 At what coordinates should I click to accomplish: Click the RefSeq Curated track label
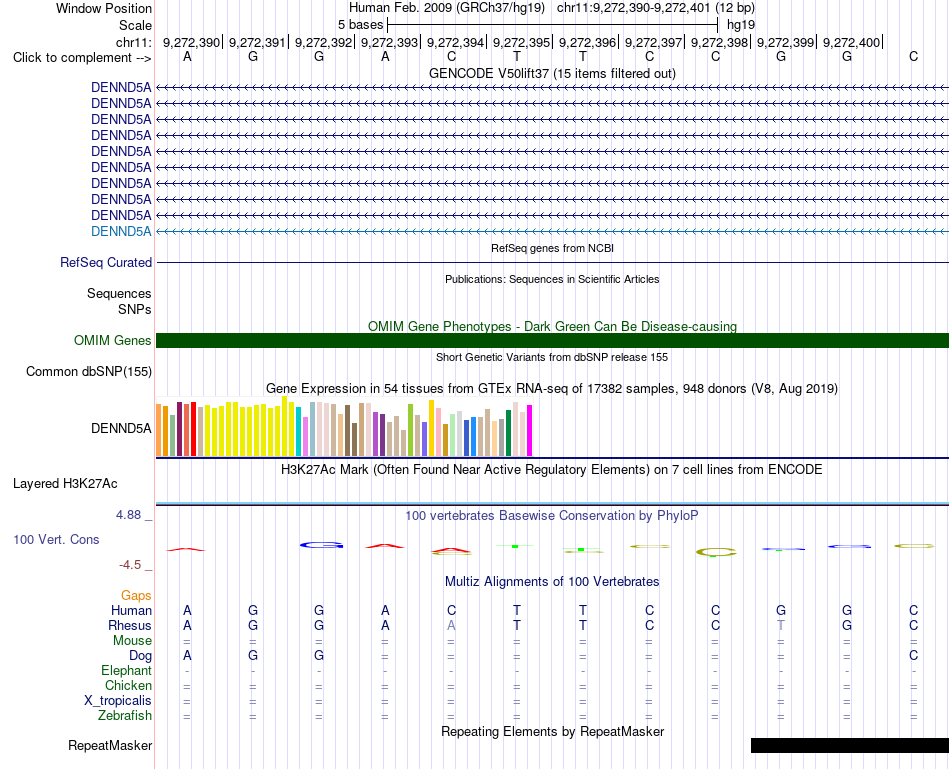[x=105, y=262]
